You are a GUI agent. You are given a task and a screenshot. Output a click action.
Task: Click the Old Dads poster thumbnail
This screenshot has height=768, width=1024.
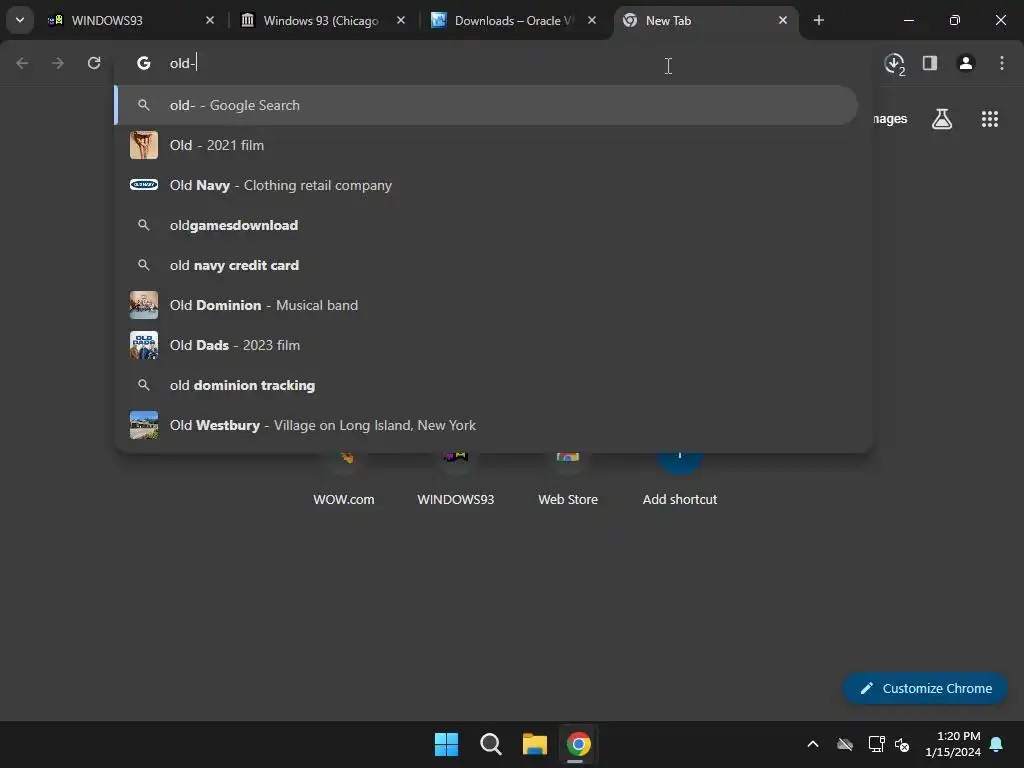(144, 345)
